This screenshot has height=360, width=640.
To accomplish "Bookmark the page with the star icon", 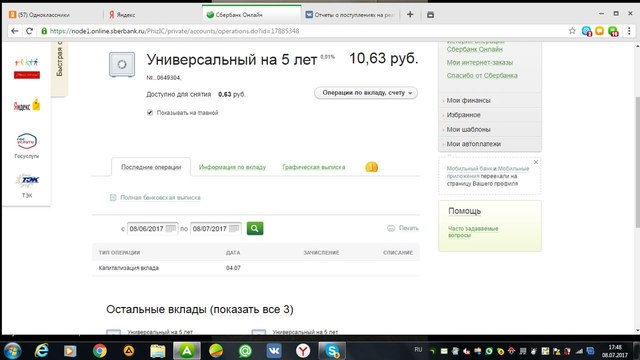I will click(x=572, y=31).
